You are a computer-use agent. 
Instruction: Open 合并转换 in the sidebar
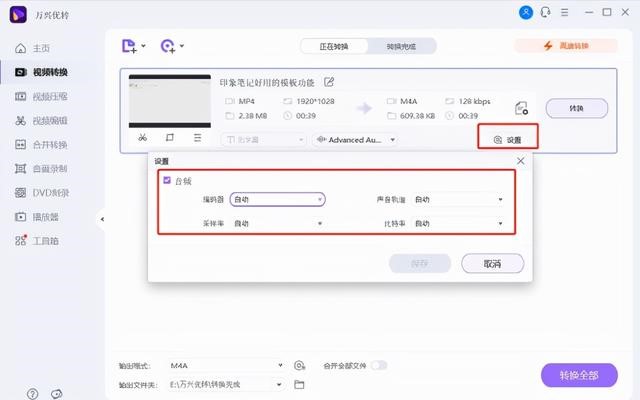pos(41,144)
